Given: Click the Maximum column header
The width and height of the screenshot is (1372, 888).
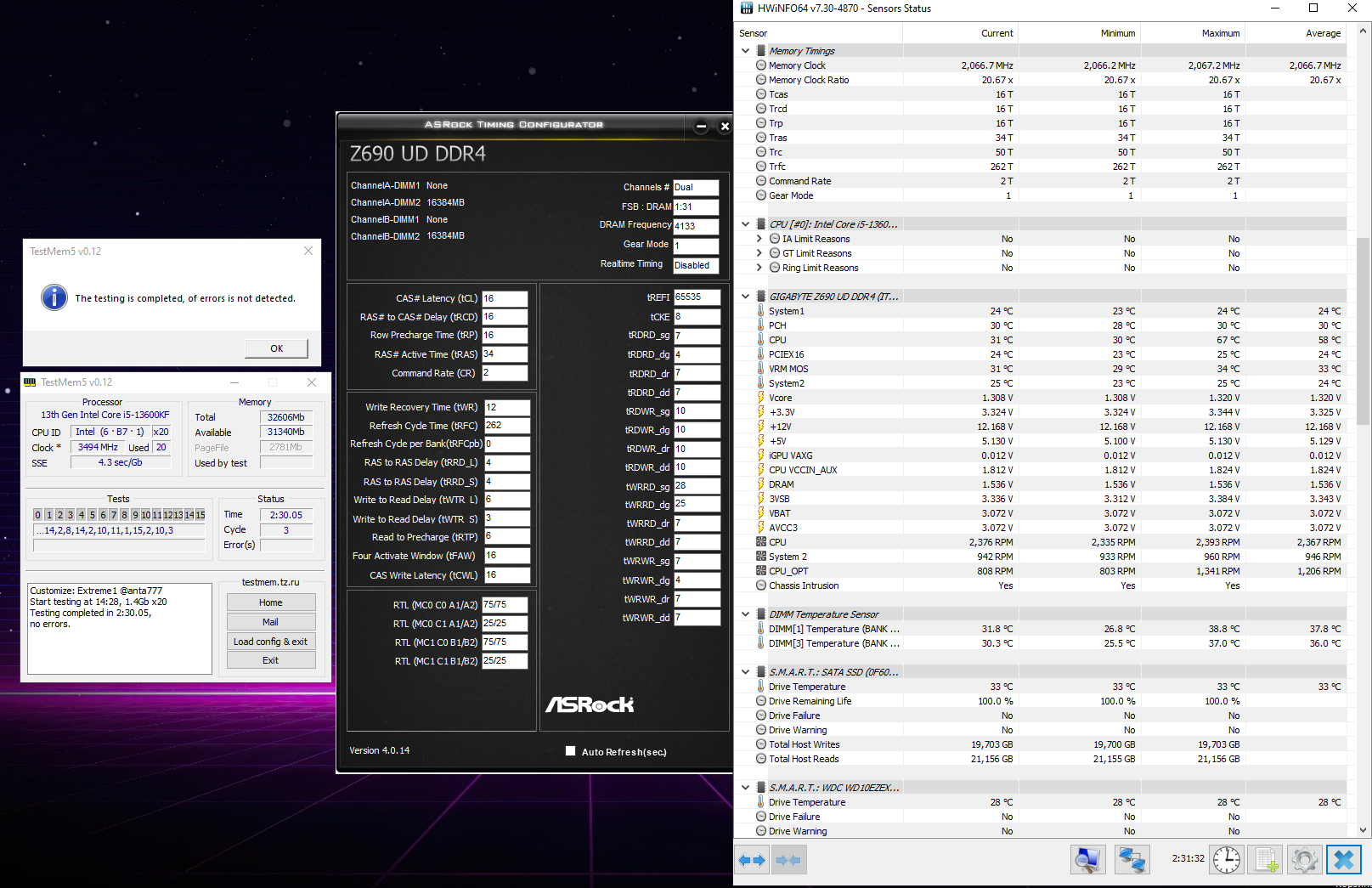Looking at the screenshot, I should coord(1192,33).
